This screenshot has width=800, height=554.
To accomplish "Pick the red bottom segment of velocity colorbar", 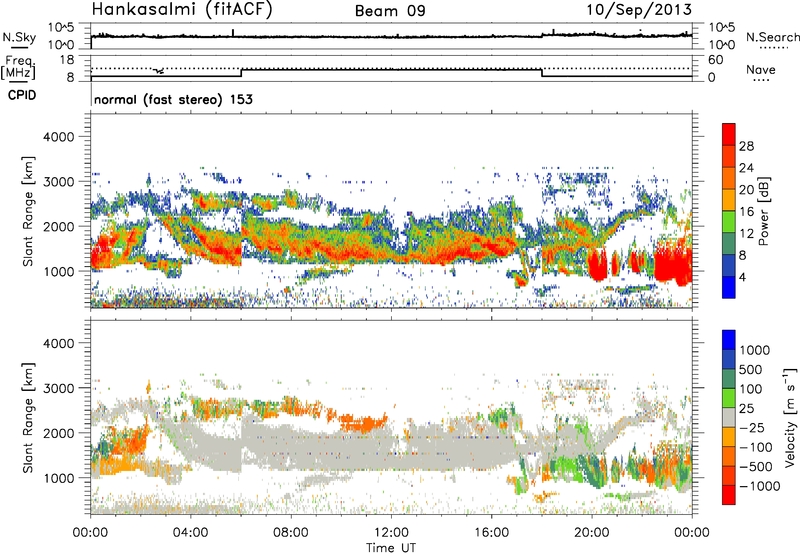I will click(729, 495).
